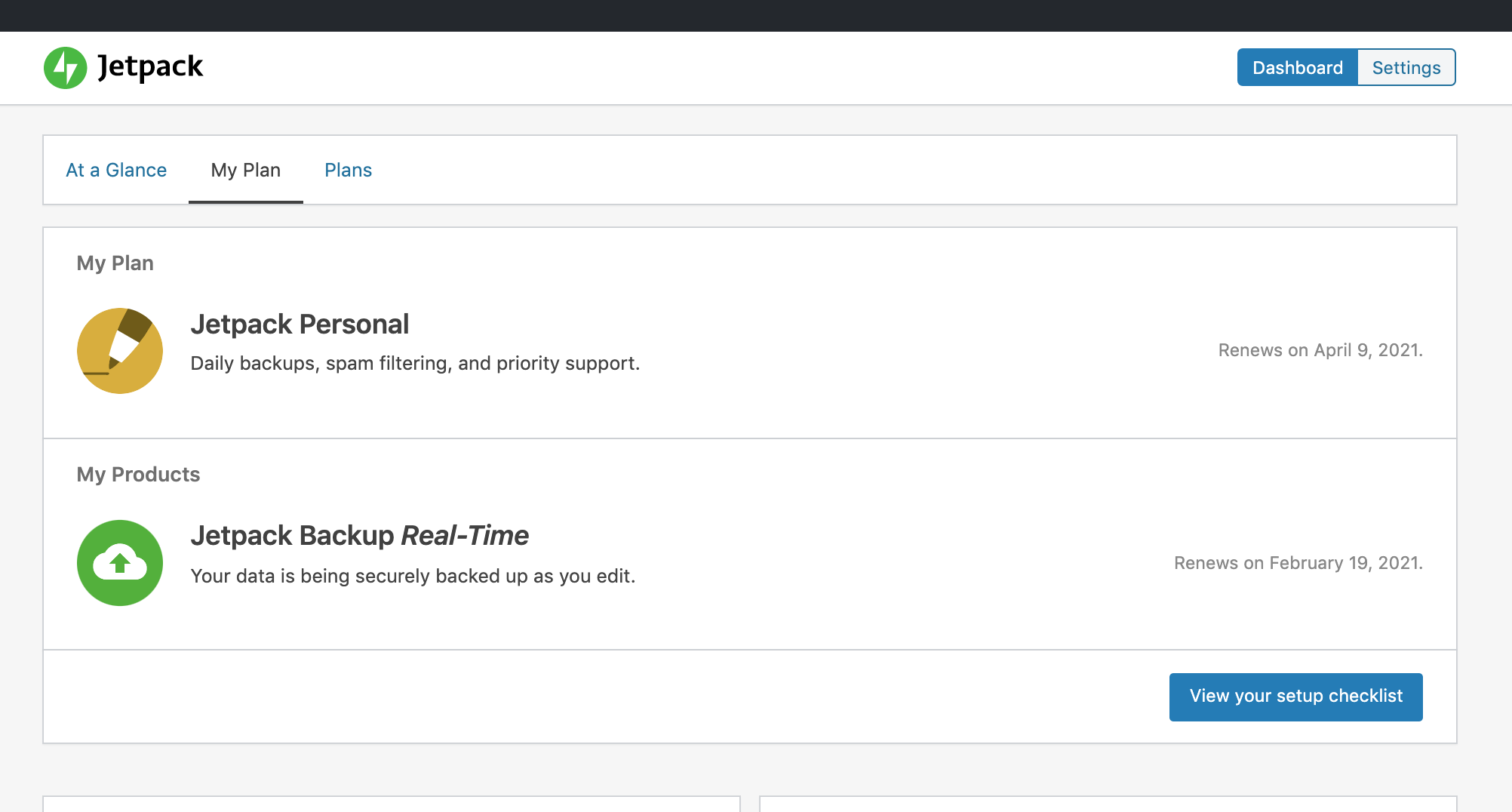
Task: Click the 'My Products' section heading
Action: point(139,475)
